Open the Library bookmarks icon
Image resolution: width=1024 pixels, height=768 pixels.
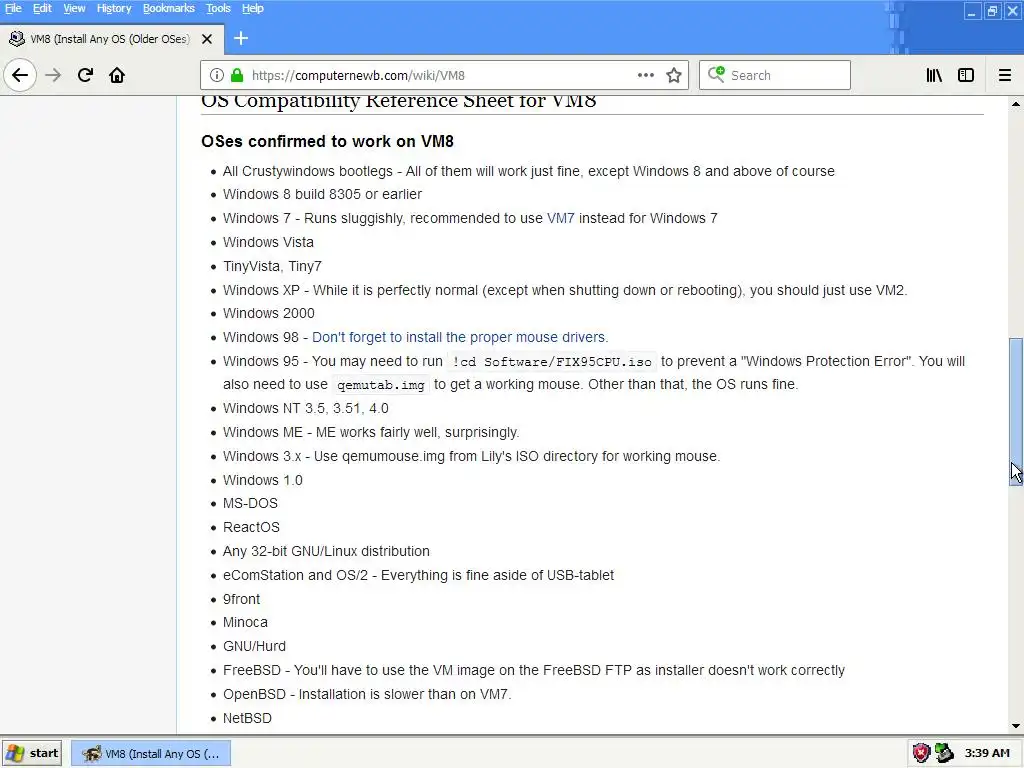coord(934,75)
